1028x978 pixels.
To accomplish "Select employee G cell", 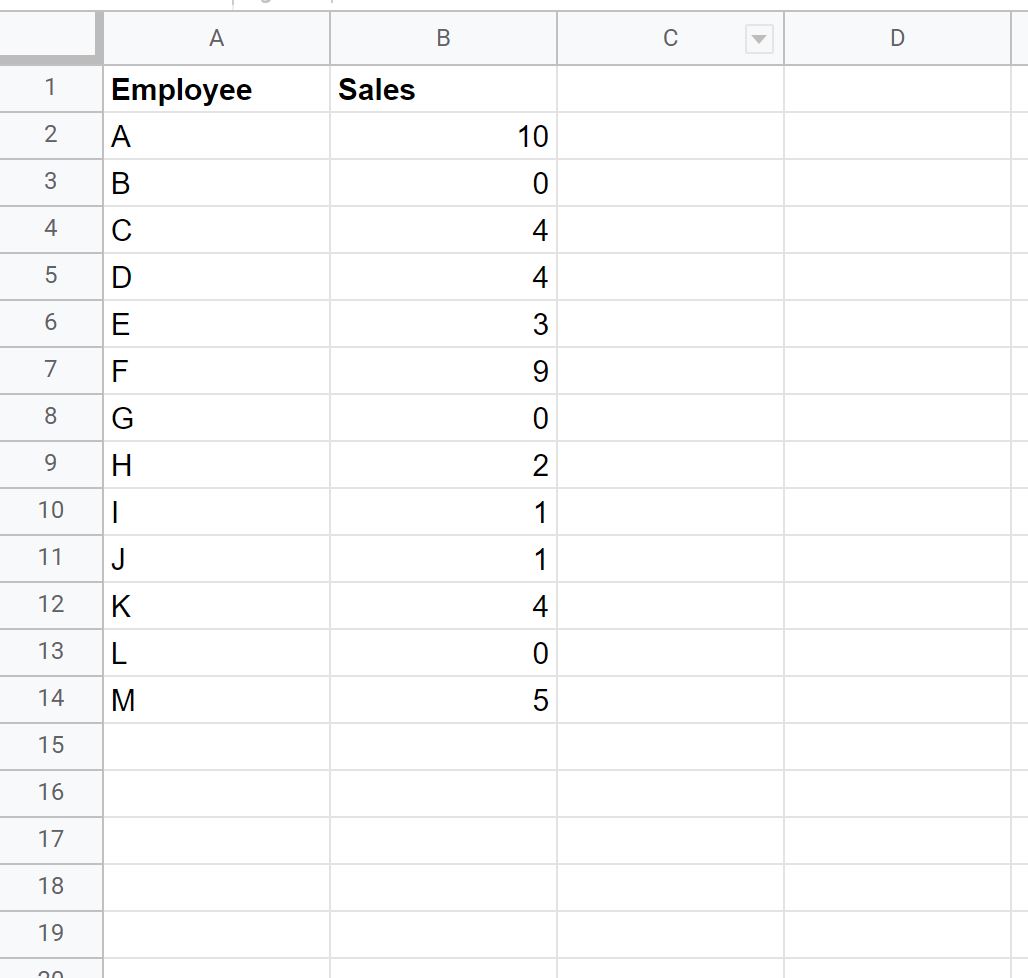I will coord(216,418).
